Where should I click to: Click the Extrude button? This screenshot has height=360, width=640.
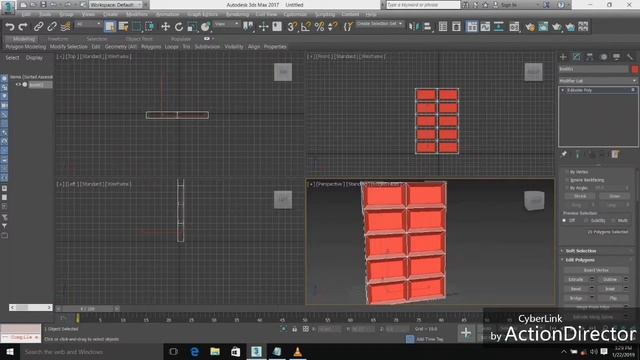pyautogui.click(x=576, y=280)
